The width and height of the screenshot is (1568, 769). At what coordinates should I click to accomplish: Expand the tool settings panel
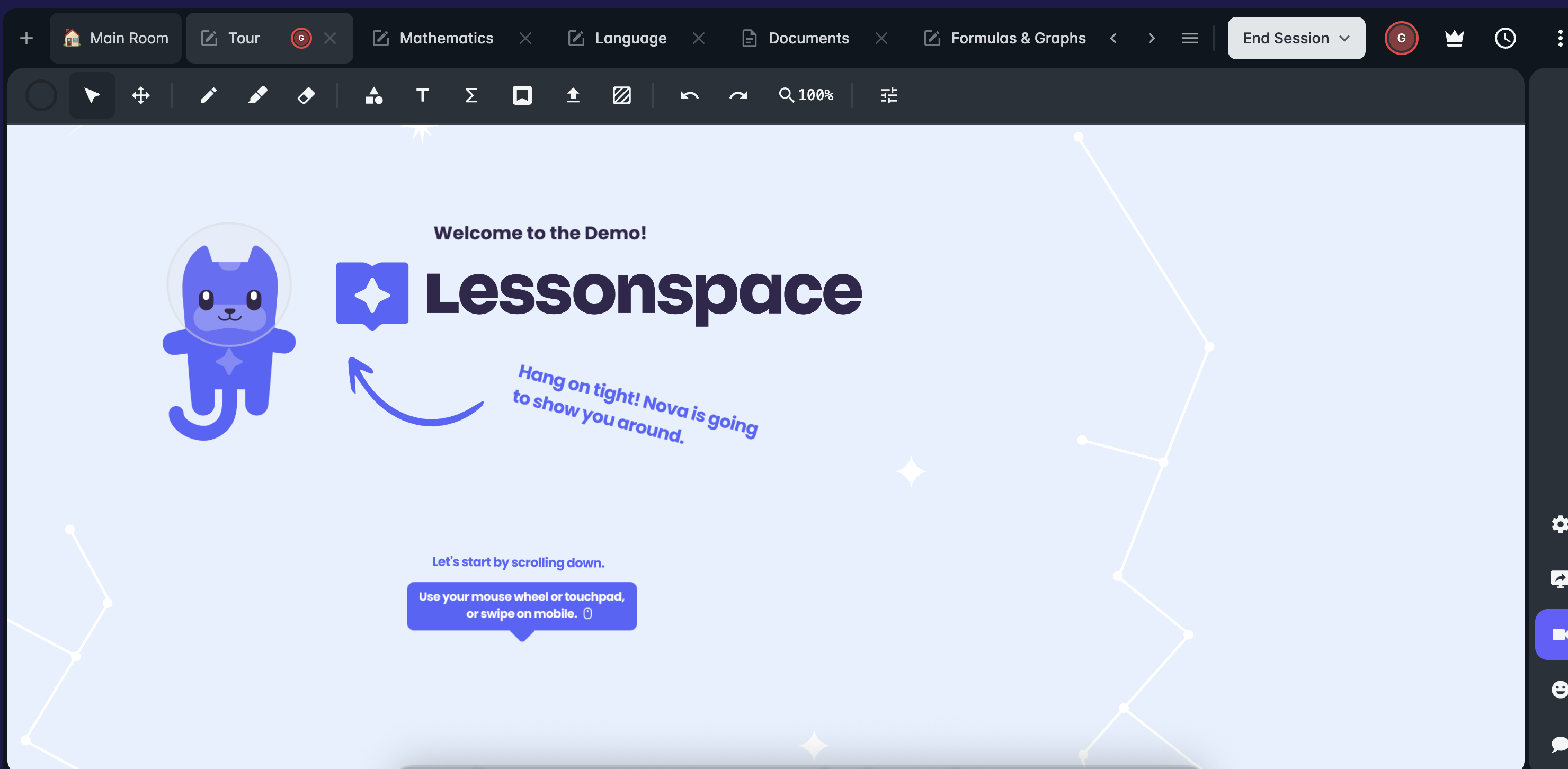[x=887, y=95]
